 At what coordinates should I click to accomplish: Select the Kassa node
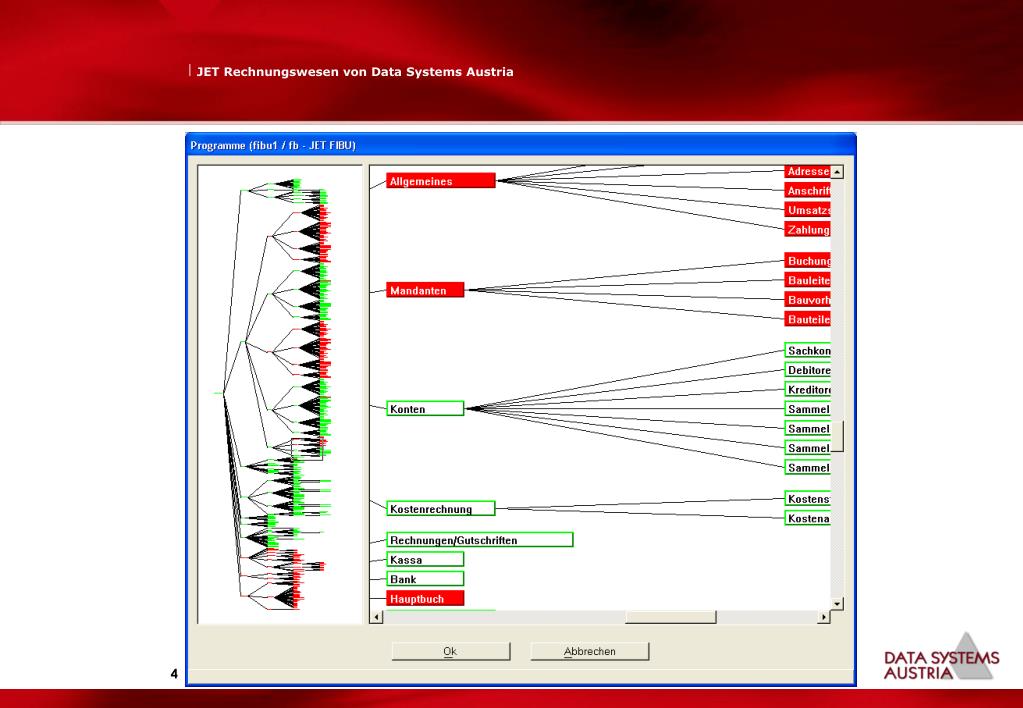(x=425, y=559)
